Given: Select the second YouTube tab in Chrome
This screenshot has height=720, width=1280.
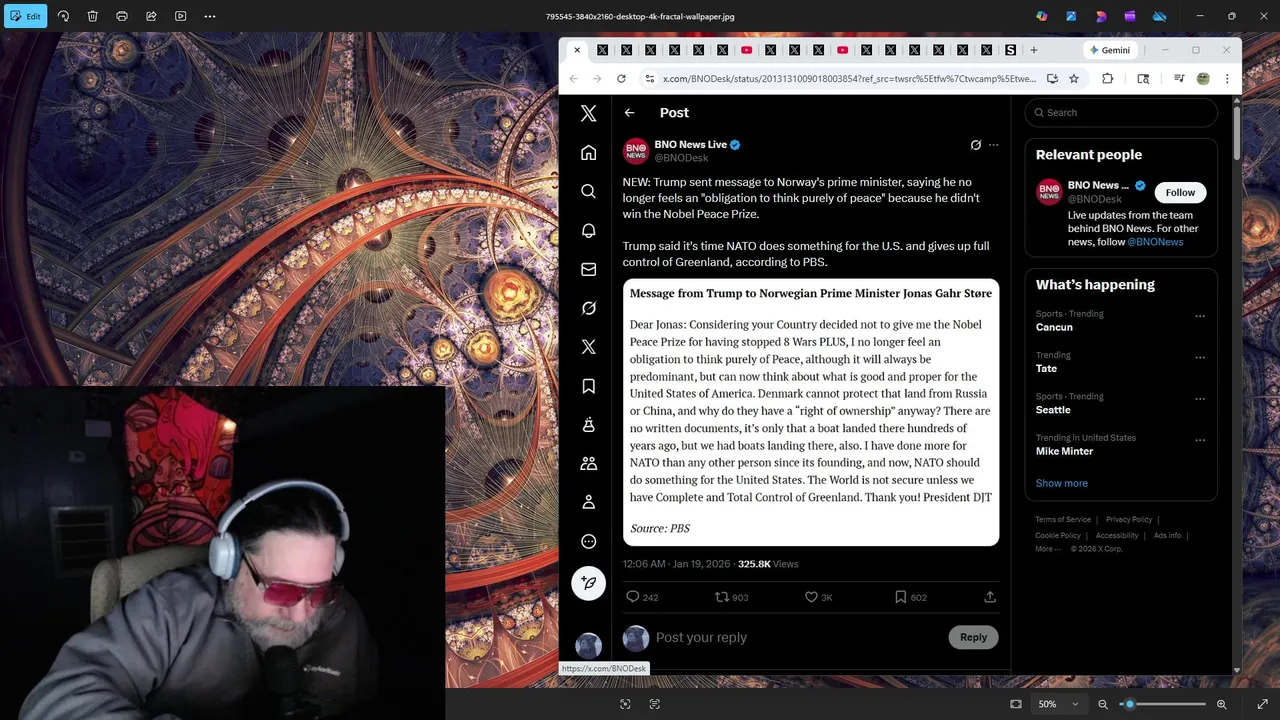Looking at the screenshot, I should (x=842, y=50).
